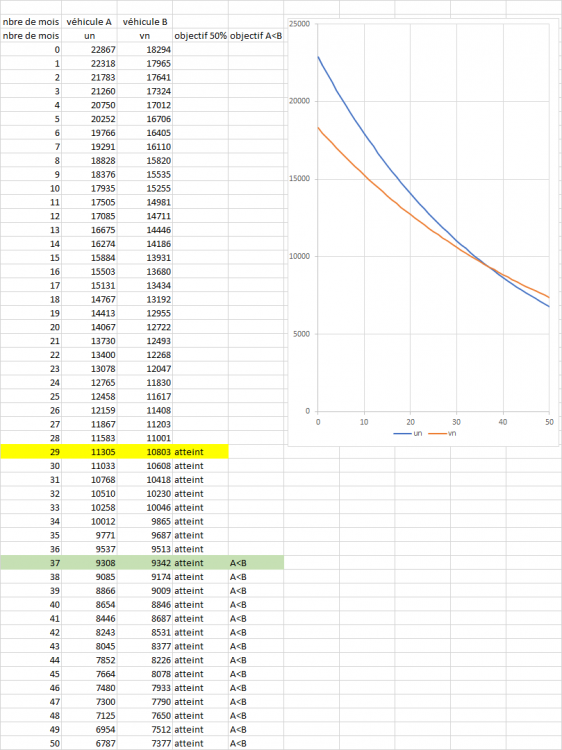
Task: Click the 25000 label on chart vertical axis
Action: pos(300,24)
